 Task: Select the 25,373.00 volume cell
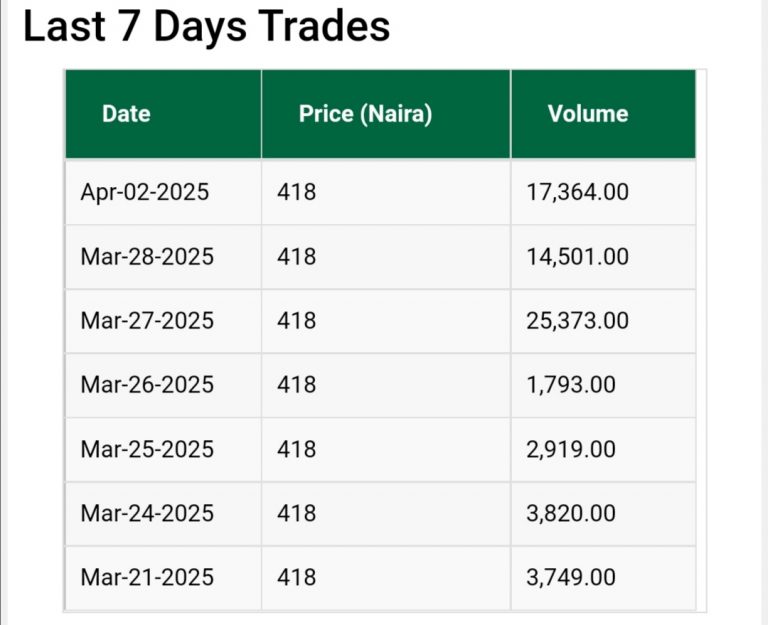(577, 321)
